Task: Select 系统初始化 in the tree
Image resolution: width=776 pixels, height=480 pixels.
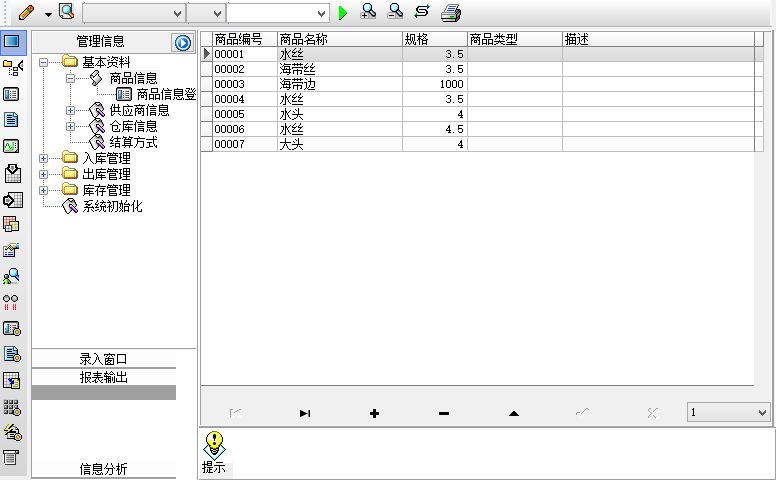Action: [x=112, y=206]
